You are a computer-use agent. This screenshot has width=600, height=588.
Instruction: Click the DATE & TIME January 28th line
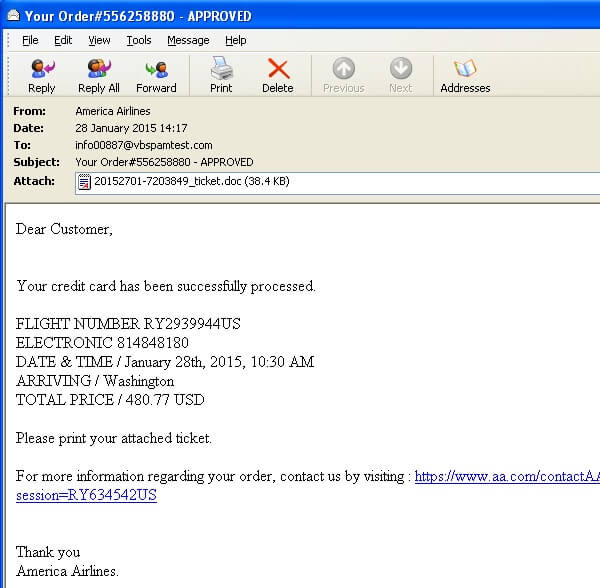[x=165, y=362]
